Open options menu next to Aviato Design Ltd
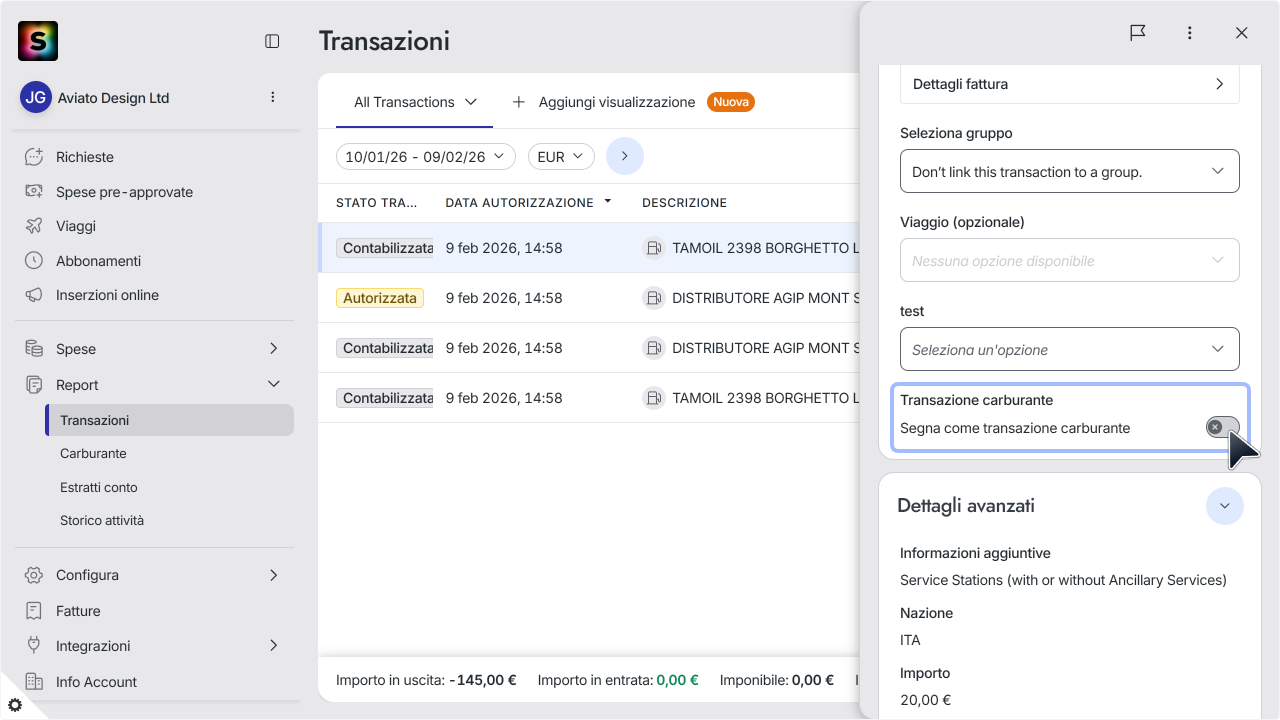Viewport: 1280px width, 720px height. (x=273, y=97)
